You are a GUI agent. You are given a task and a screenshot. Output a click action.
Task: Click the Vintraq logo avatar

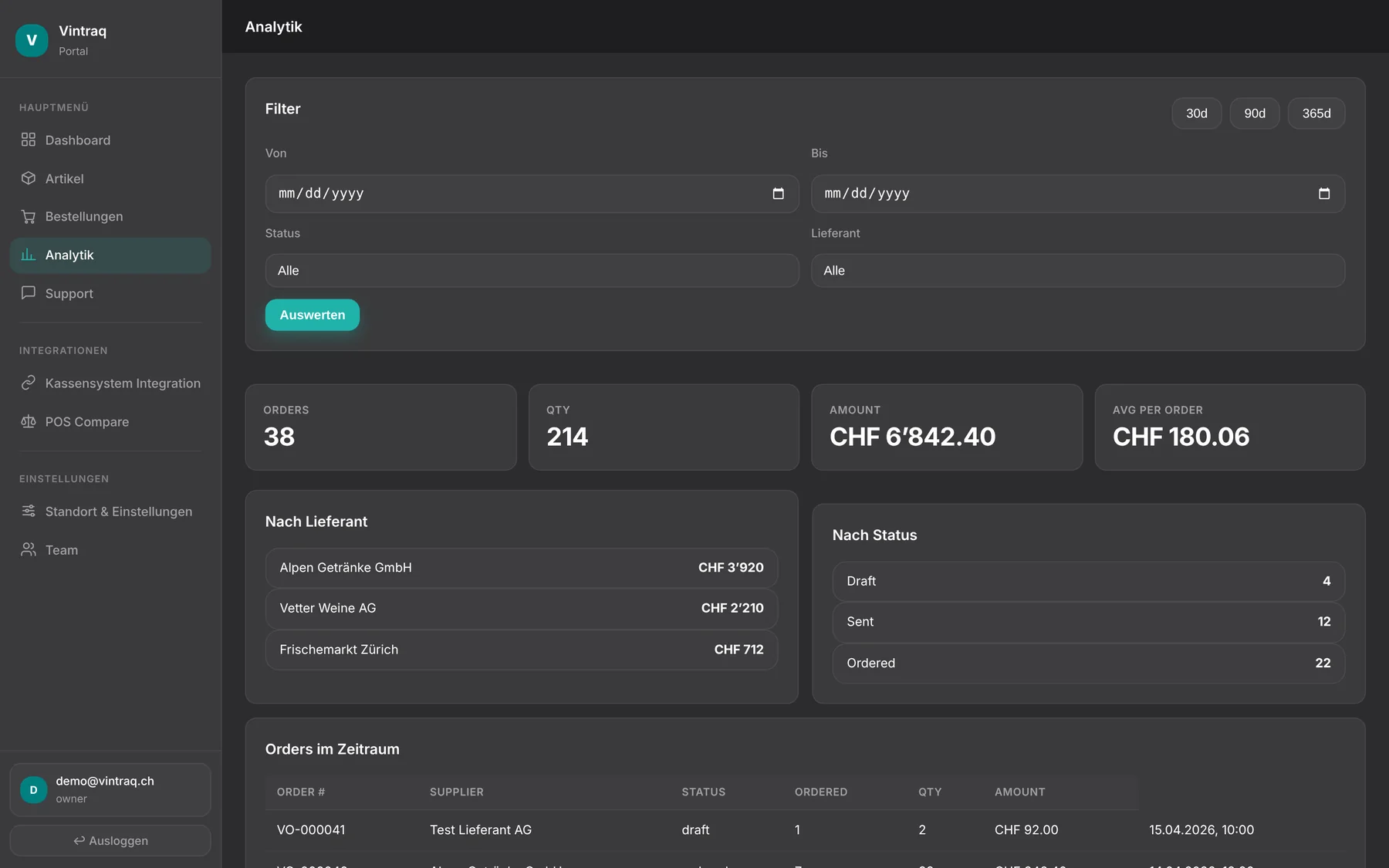click(32, 40)
